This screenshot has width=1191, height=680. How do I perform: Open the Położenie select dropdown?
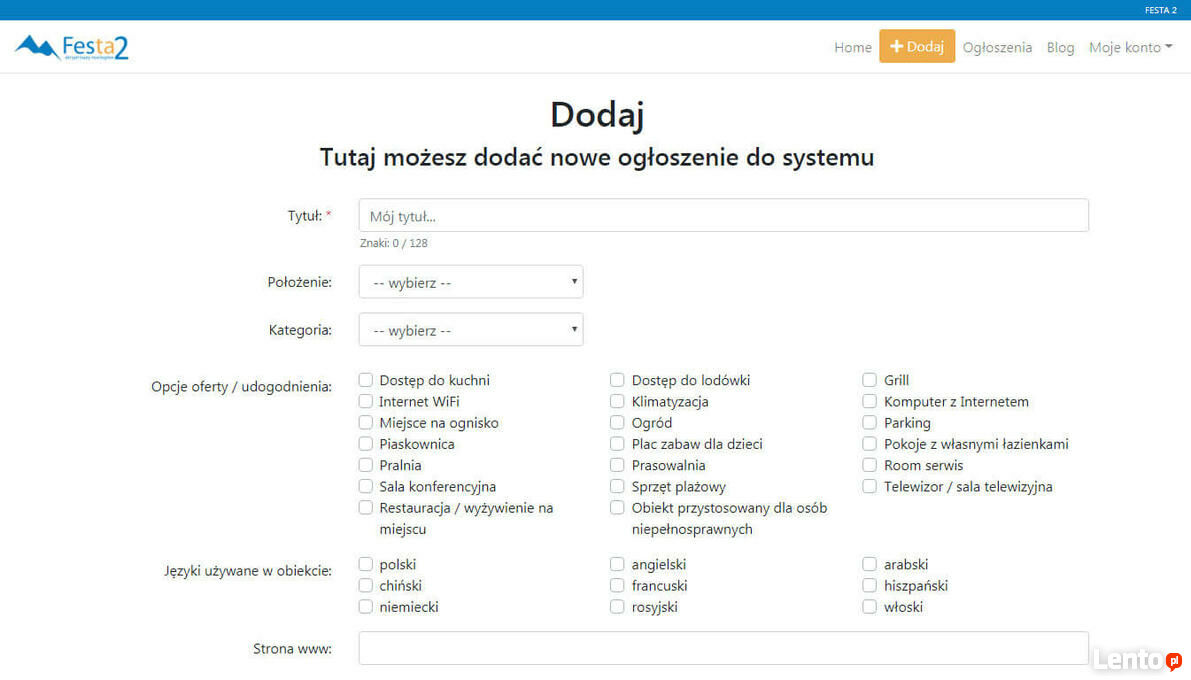pyautogui.click(x=471, y=282)
